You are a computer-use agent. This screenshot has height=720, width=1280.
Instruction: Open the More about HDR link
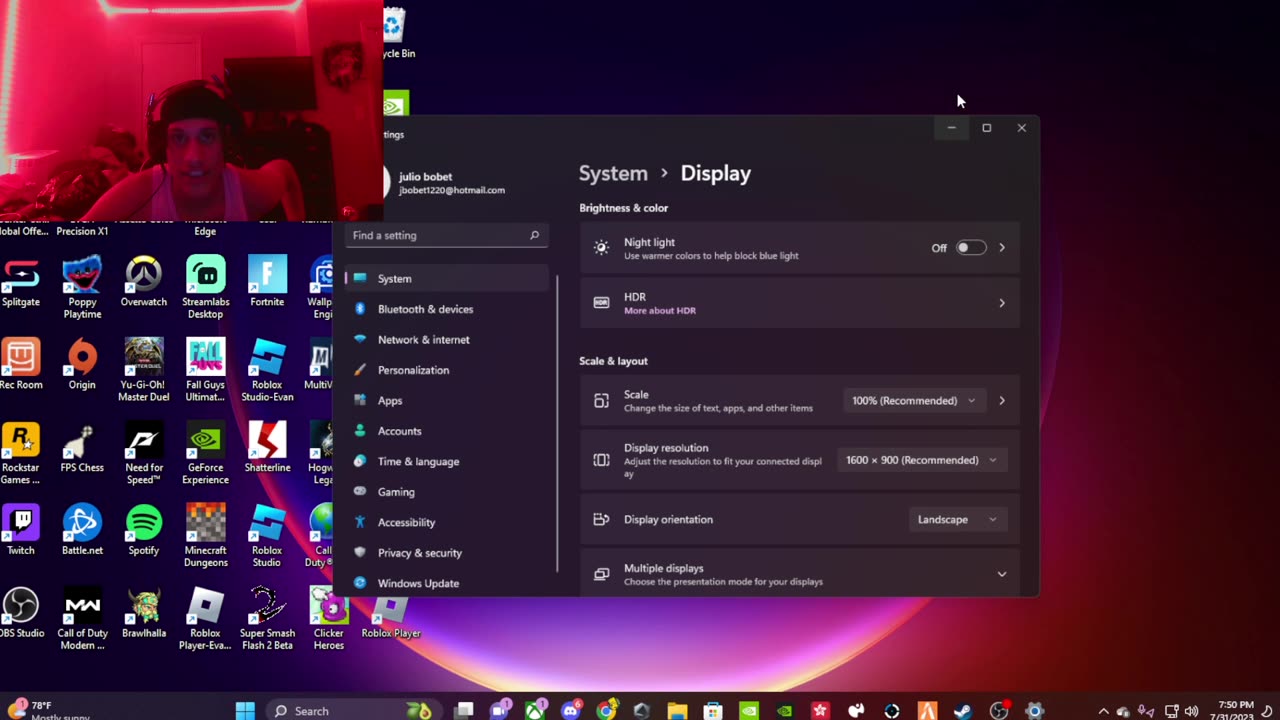coord(660,311)
